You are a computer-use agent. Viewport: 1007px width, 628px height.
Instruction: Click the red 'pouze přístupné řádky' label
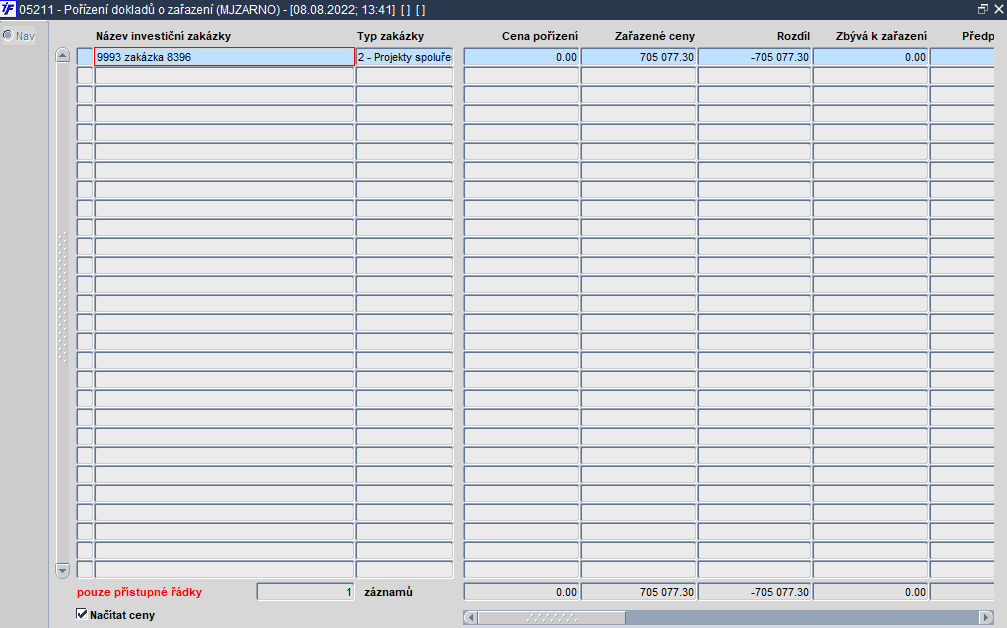click(139, 592)
